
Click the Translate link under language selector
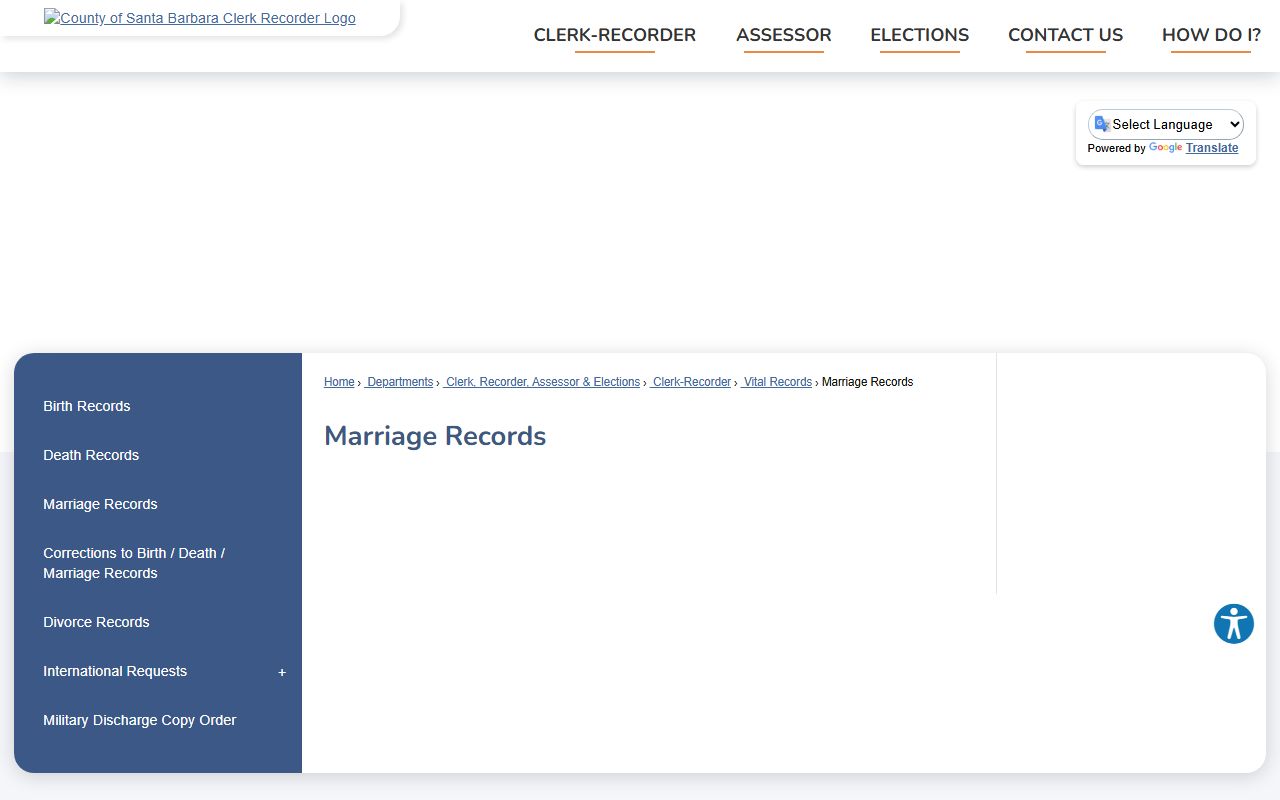(1212, 148)
